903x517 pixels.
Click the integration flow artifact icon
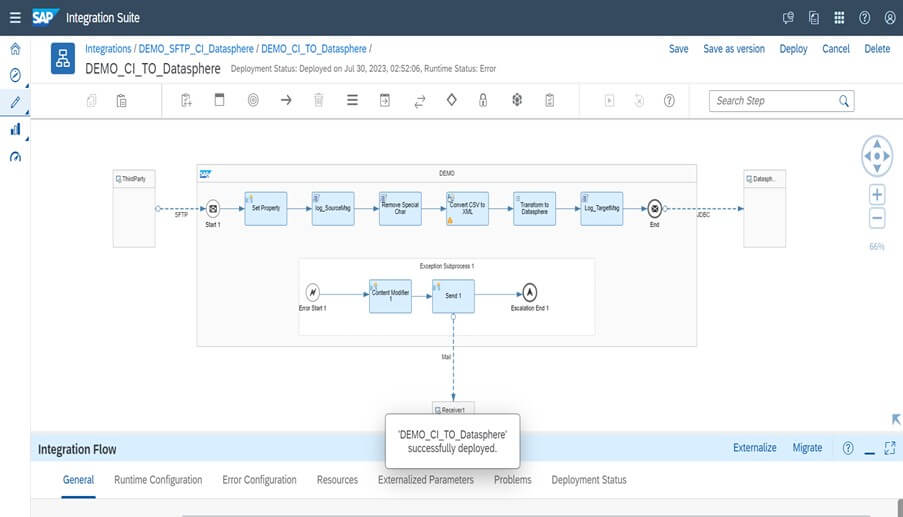[63, 58]
